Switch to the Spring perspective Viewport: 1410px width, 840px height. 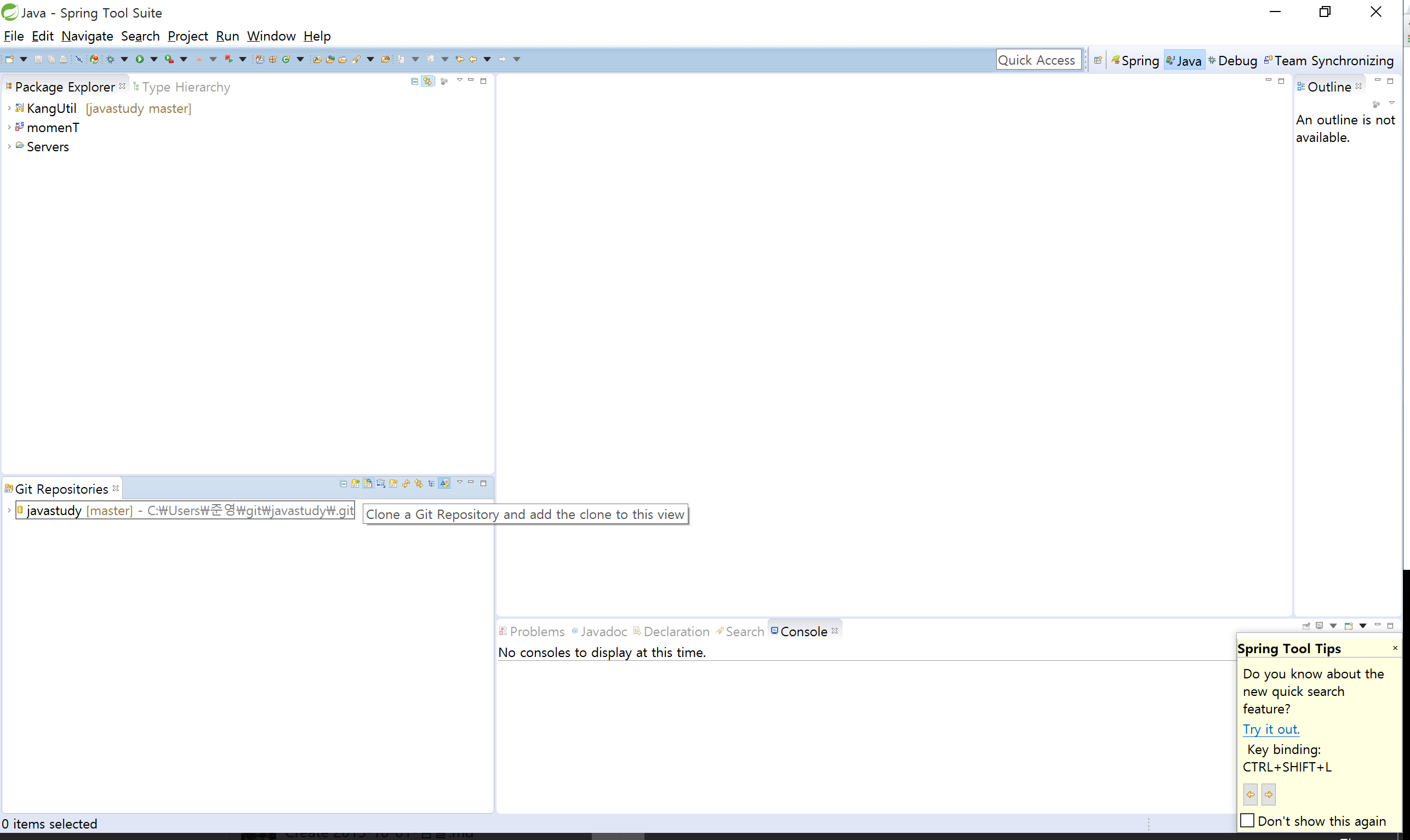1135,61
